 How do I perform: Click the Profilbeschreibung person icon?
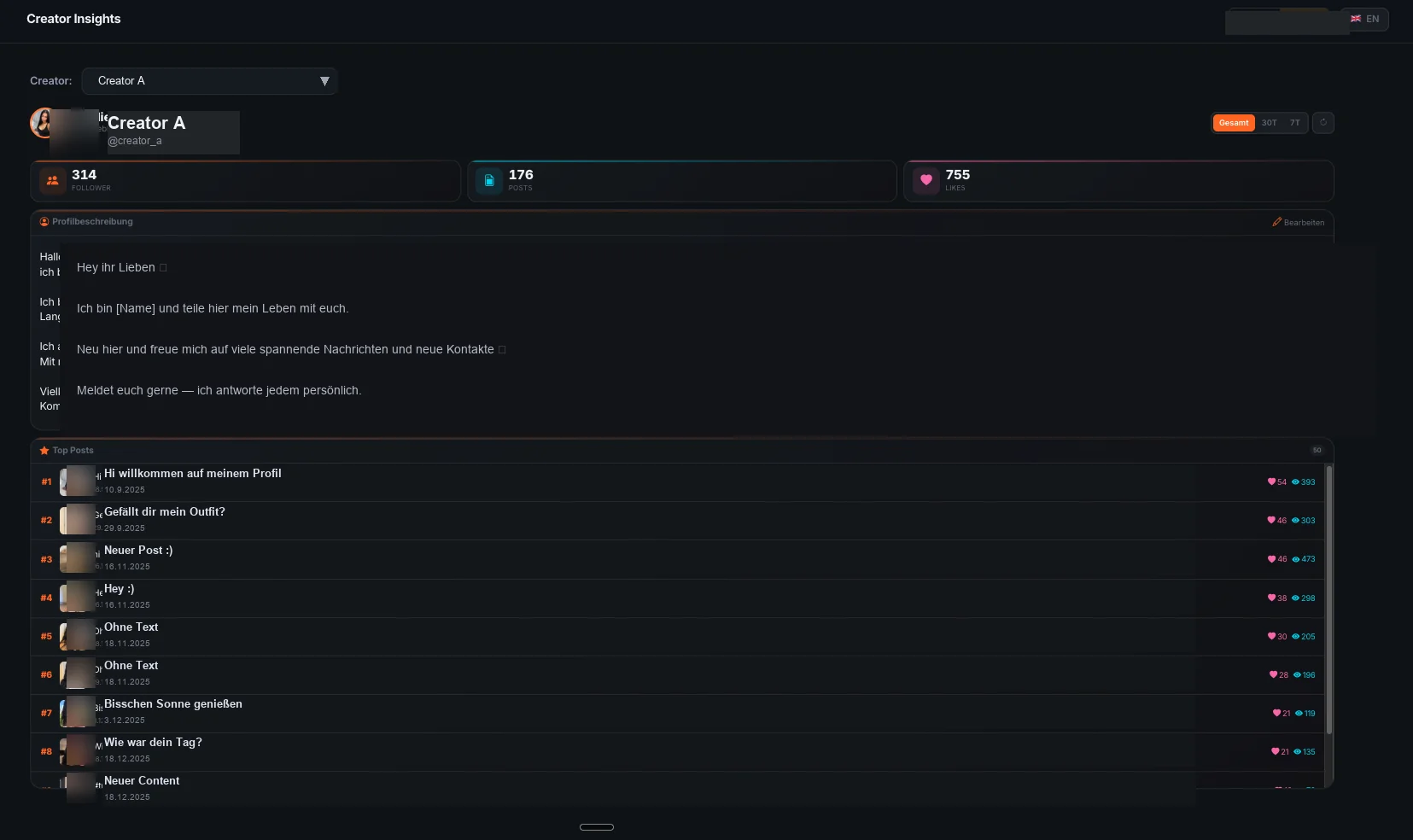pos(43,221)
